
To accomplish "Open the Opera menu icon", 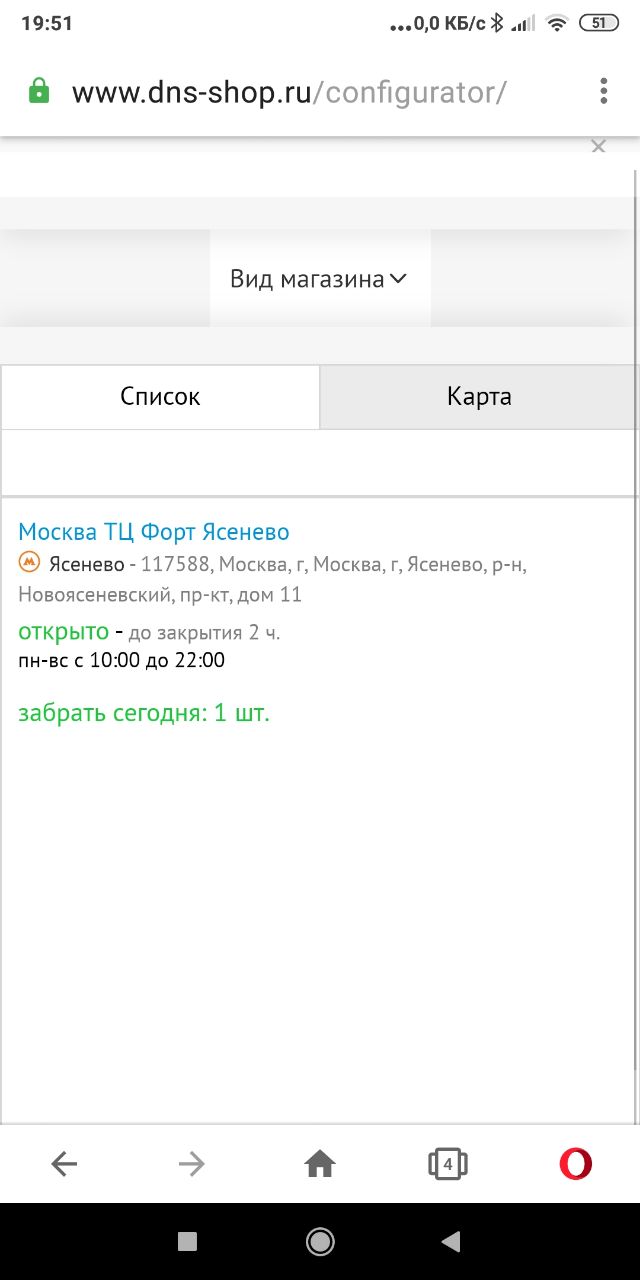I will [575, 1163].
